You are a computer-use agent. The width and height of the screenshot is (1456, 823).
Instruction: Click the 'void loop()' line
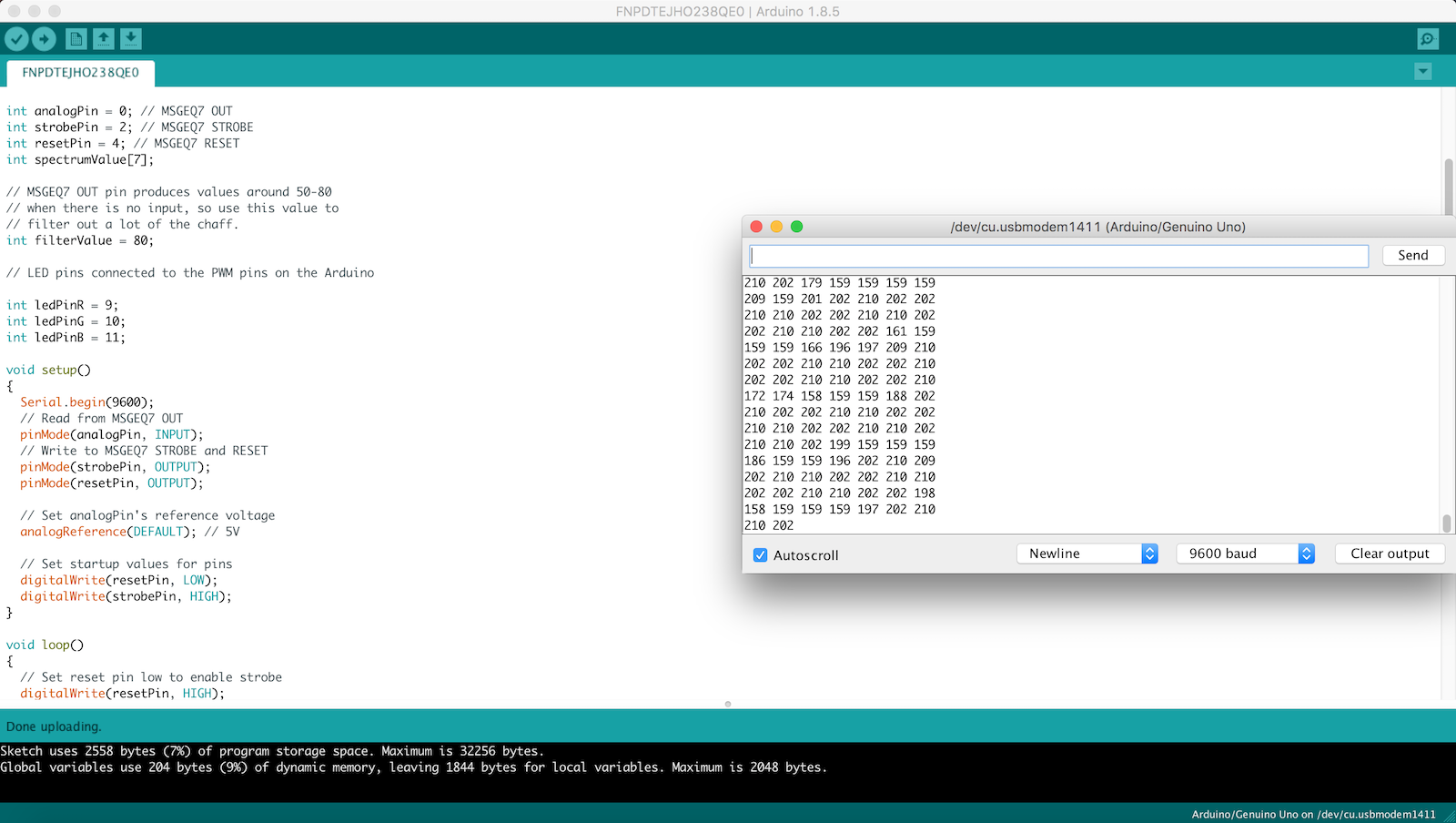click(x=45, y=645)
